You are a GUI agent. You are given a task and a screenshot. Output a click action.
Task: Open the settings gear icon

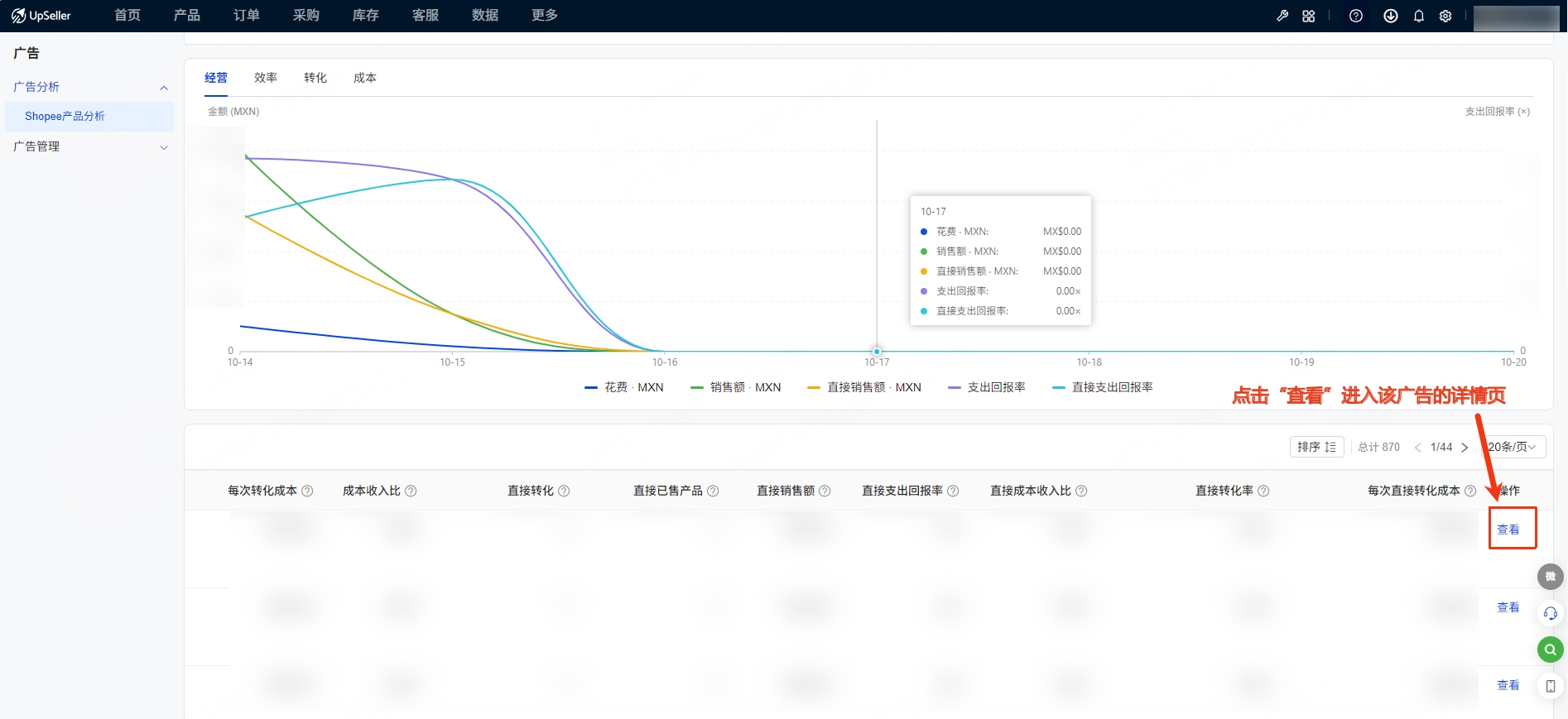click(1445, 16)
